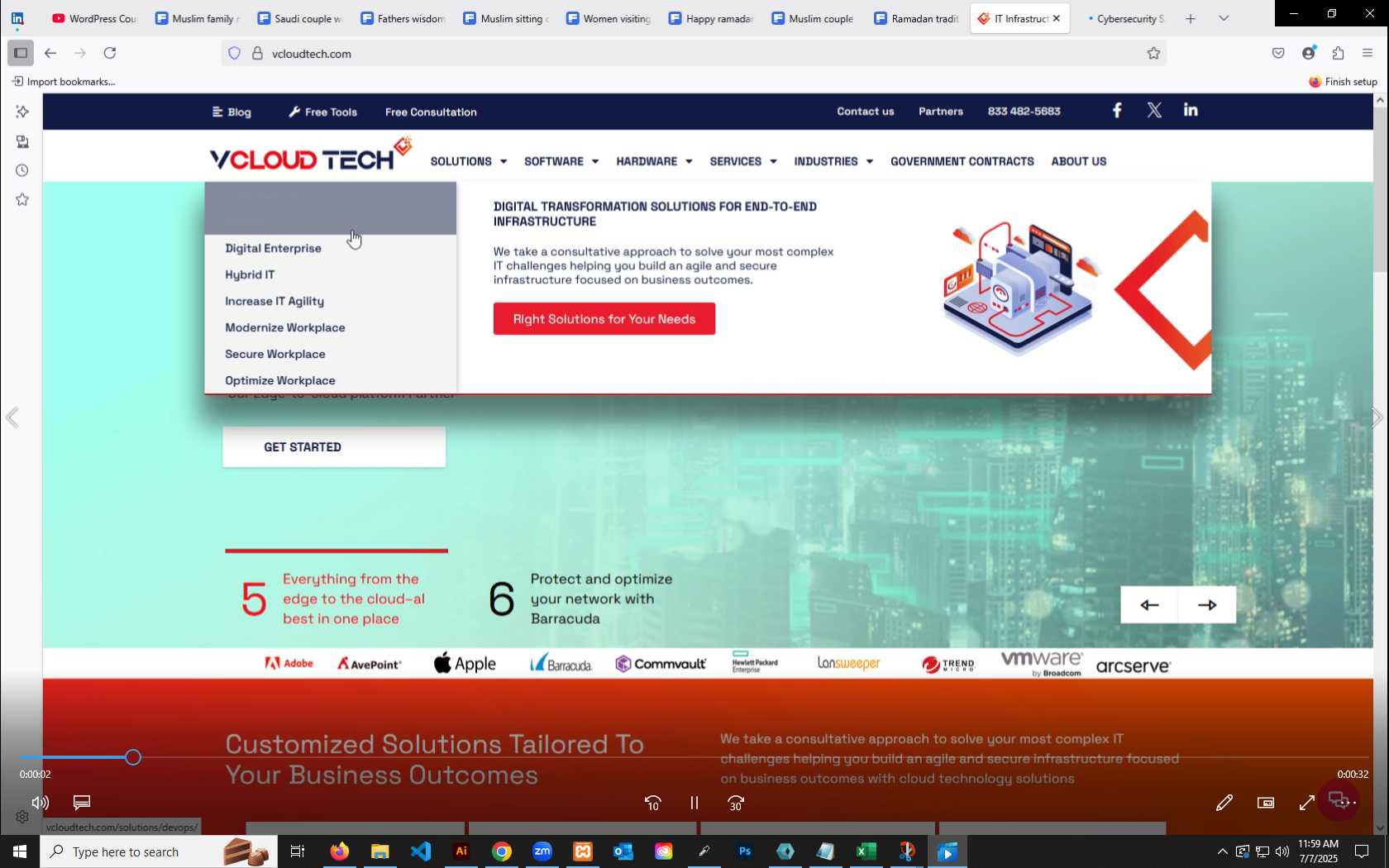Open Firefox sidebar history clock icon
The image size is (1389, 868).
(x=22, y=170)
